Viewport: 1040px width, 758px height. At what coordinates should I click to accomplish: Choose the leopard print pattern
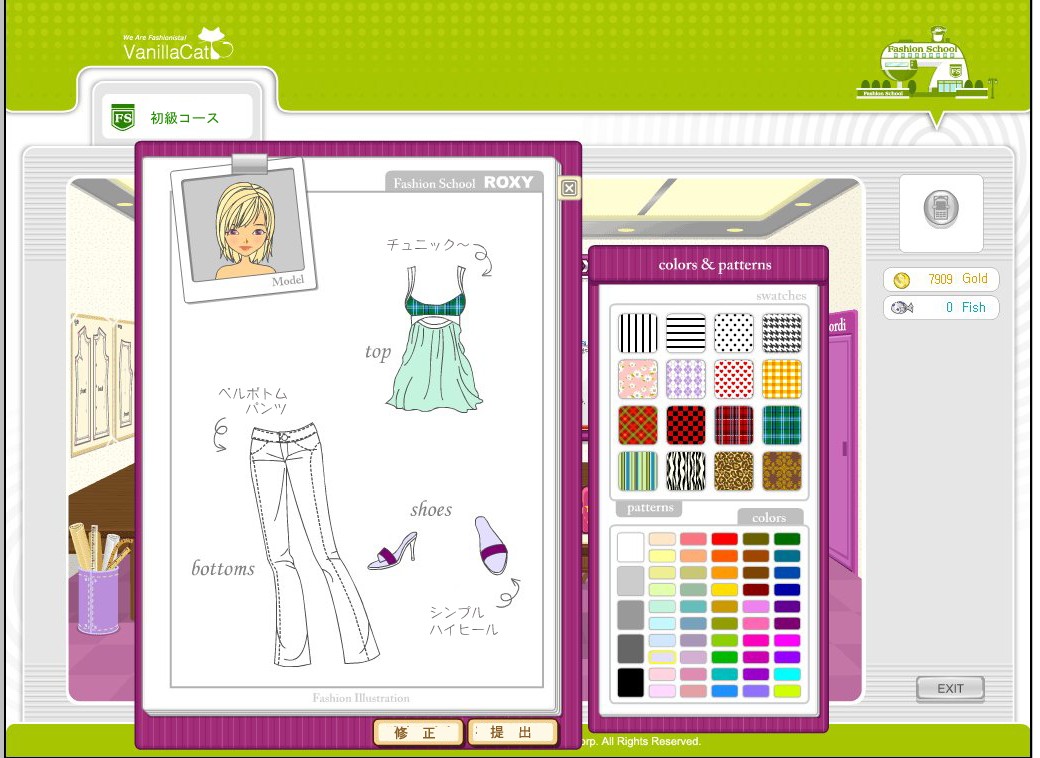click(x=734, y=472)
